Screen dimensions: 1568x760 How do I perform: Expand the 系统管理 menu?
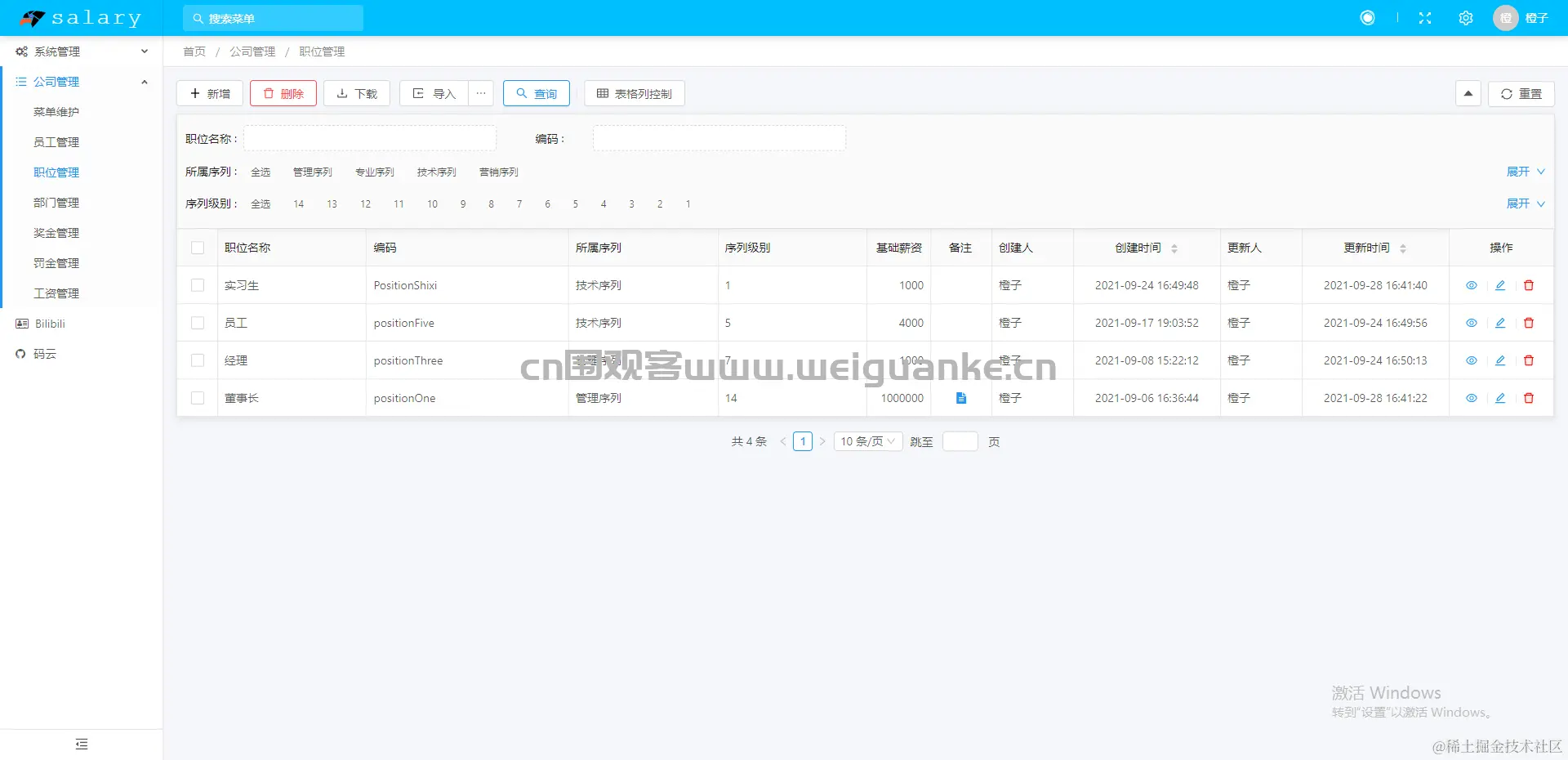coord(81,51)
